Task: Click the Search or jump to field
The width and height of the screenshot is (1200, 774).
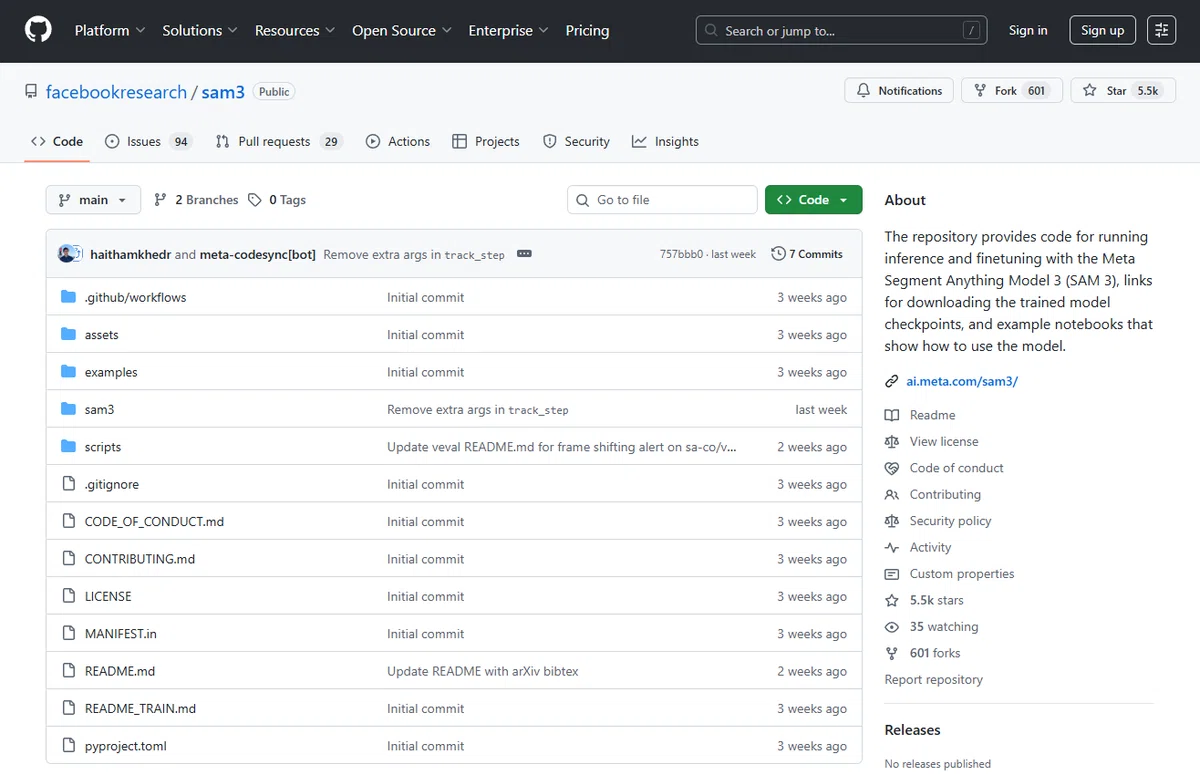Action: tap(841, 31)
